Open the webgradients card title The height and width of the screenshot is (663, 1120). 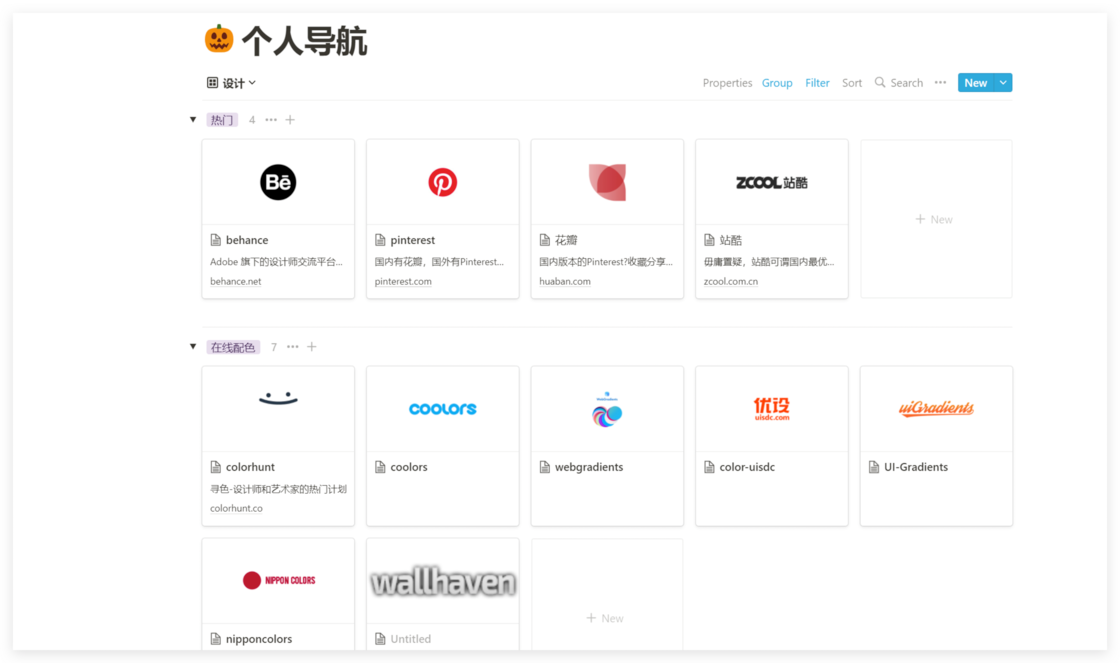(589, 467)
